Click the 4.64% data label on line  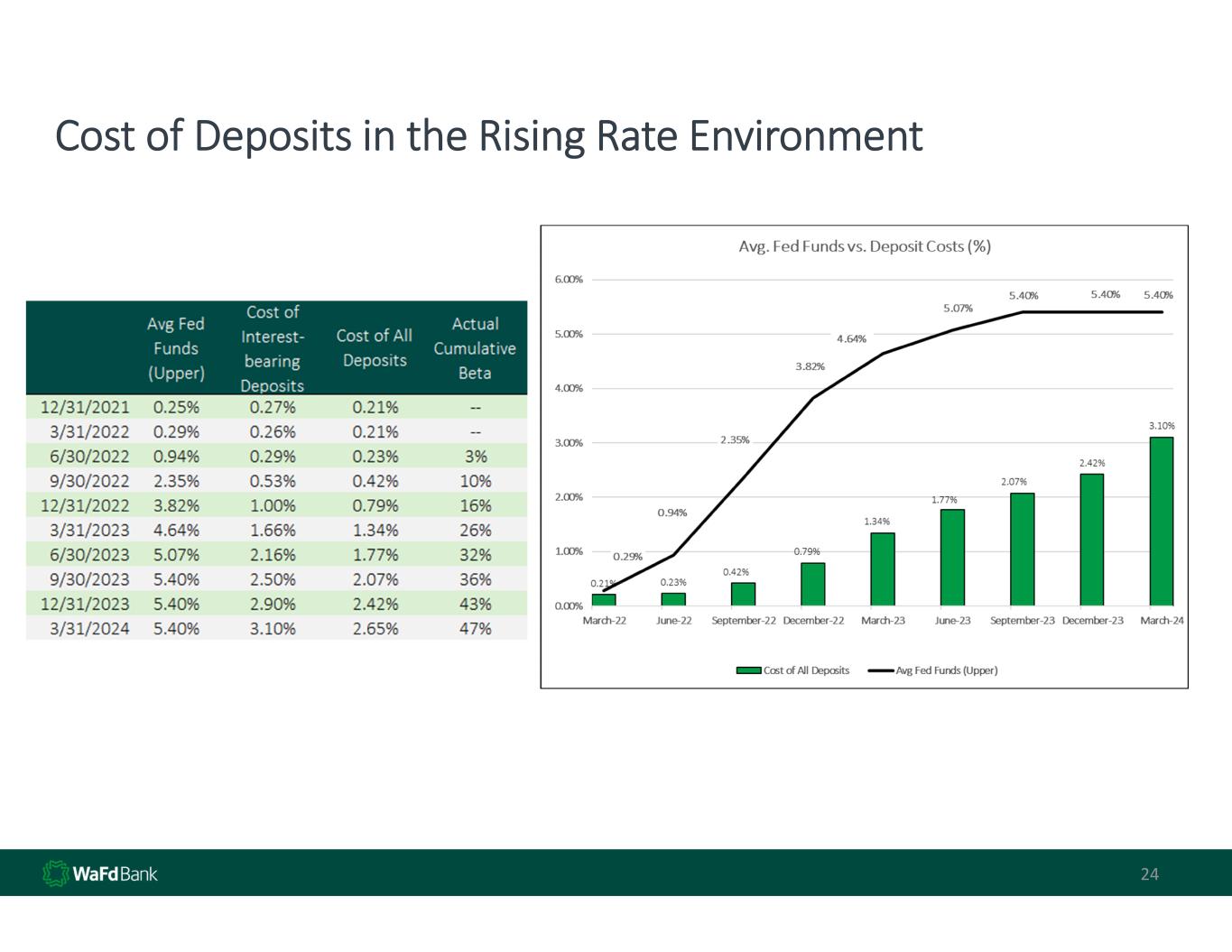click(x=851, y=339)
